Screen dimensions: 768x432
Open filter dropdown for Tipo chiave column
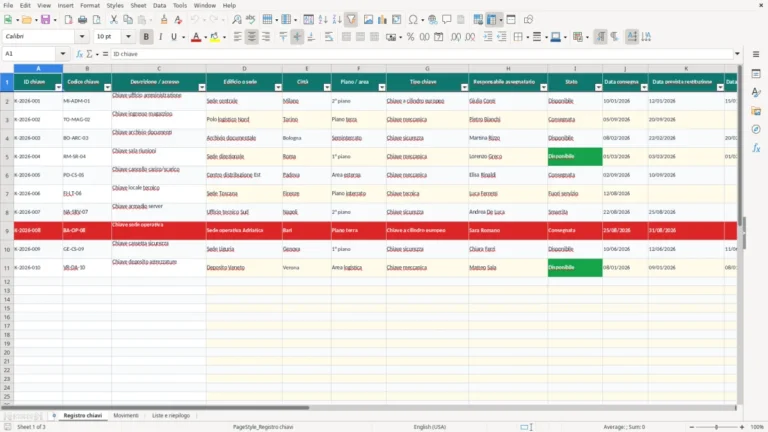pyautogui.click(x=464, y=87)
